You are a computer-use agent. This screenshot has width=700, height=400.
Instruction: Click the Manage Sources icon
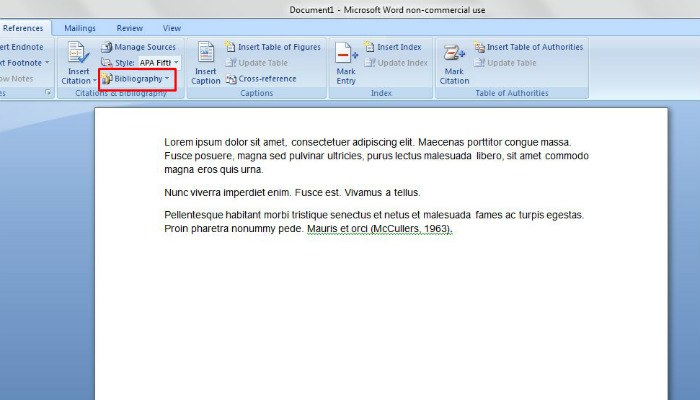click(106, 47)
